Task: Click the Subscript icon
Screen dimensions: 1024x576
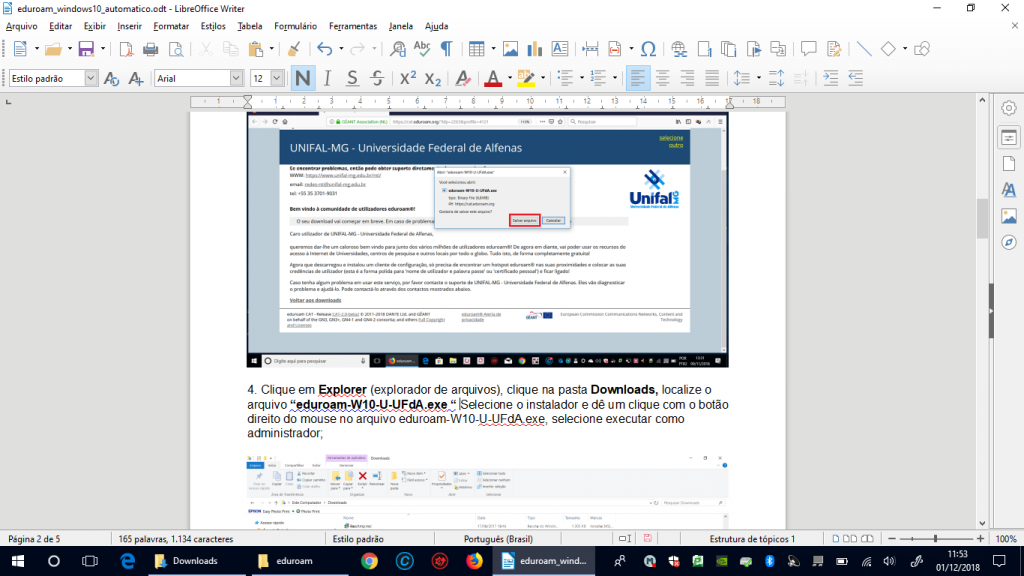Action: pyautogui.click(x=432, y=78)
